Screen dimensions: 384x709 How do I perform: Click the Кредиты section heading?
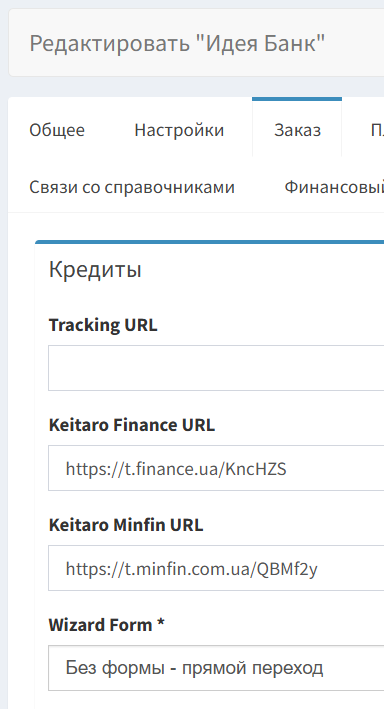coord(95,269)
